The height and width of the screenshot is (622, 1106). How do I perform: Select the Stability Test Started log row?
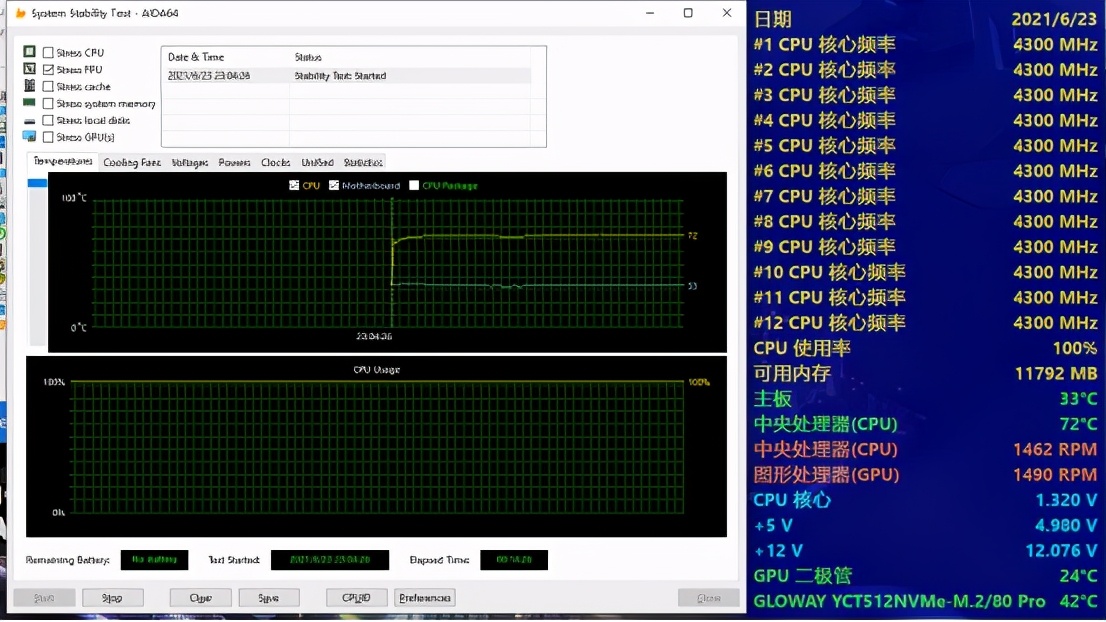[x=347, y=75]
